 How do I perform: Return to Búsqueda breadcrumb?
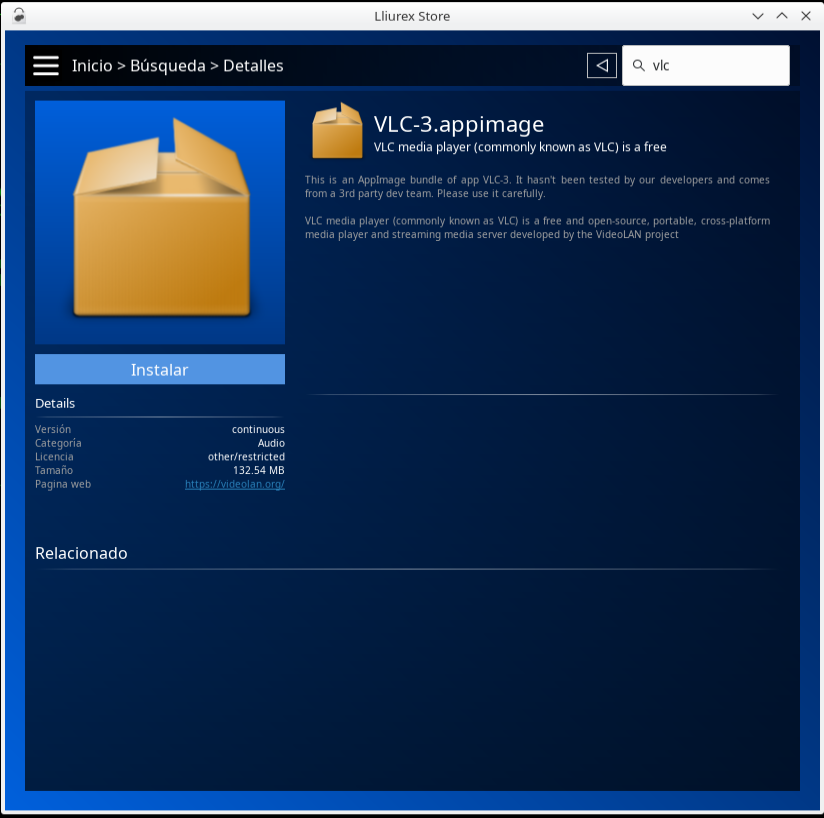click(168, 66)
